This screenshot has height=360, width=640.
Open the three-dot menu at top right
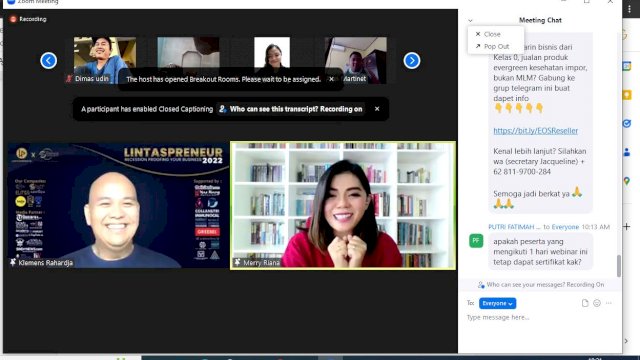tap(629, 9)
